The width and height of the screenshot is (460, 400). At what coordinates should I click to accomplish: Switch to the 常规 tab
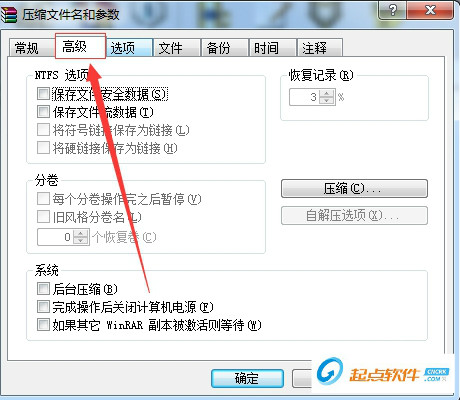32,48
